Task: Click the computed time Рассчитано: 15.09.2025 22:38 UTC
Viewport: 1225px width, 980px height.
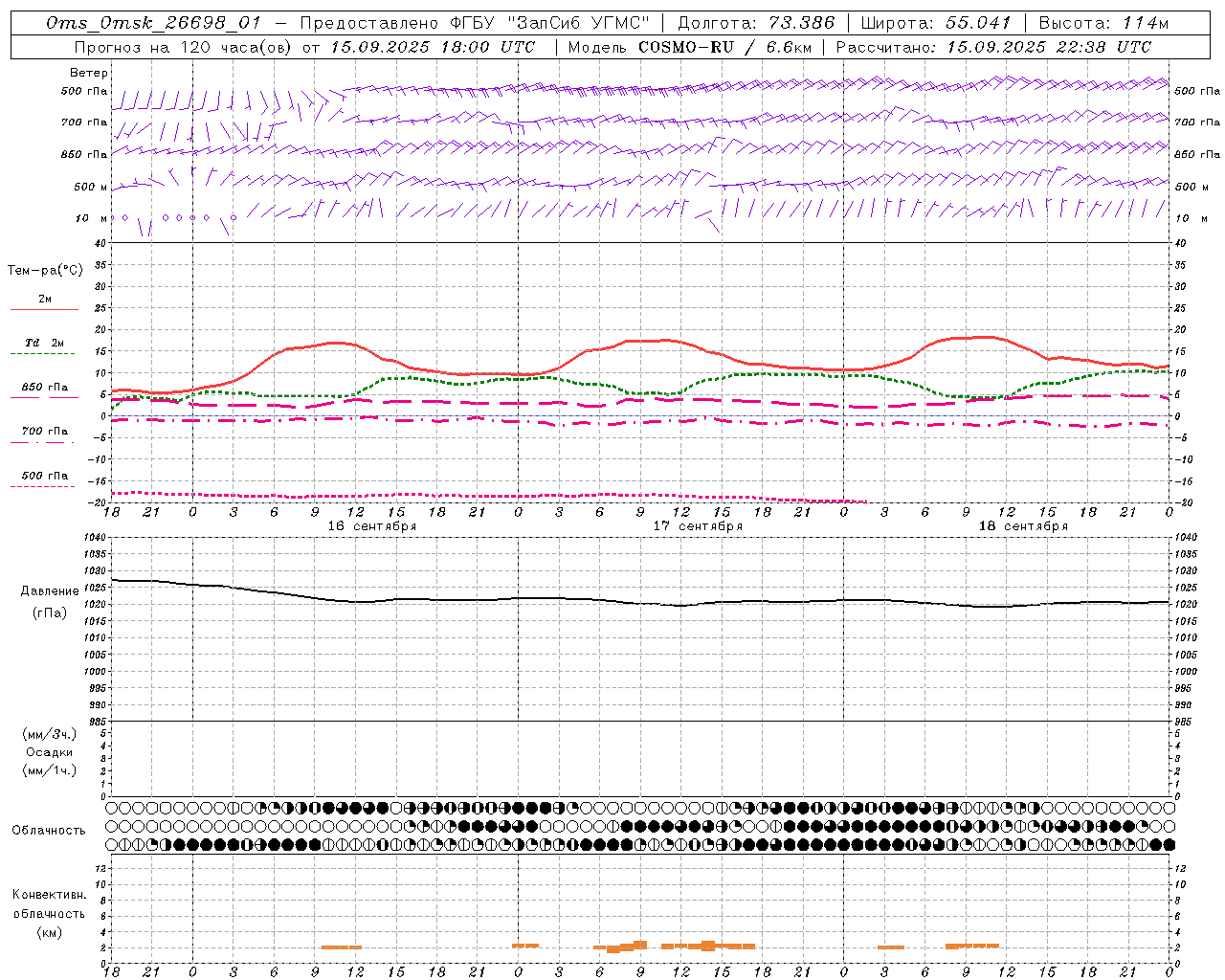Action: coord(993,46)
